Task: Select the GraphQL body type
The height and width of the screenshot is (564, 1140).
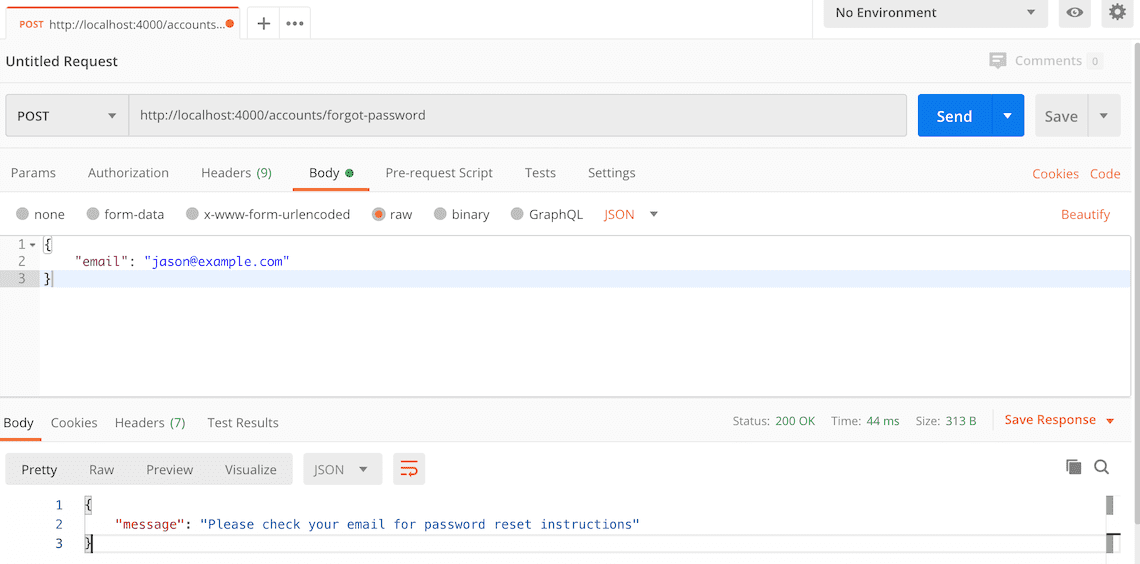Action: [x=547, y=214]
